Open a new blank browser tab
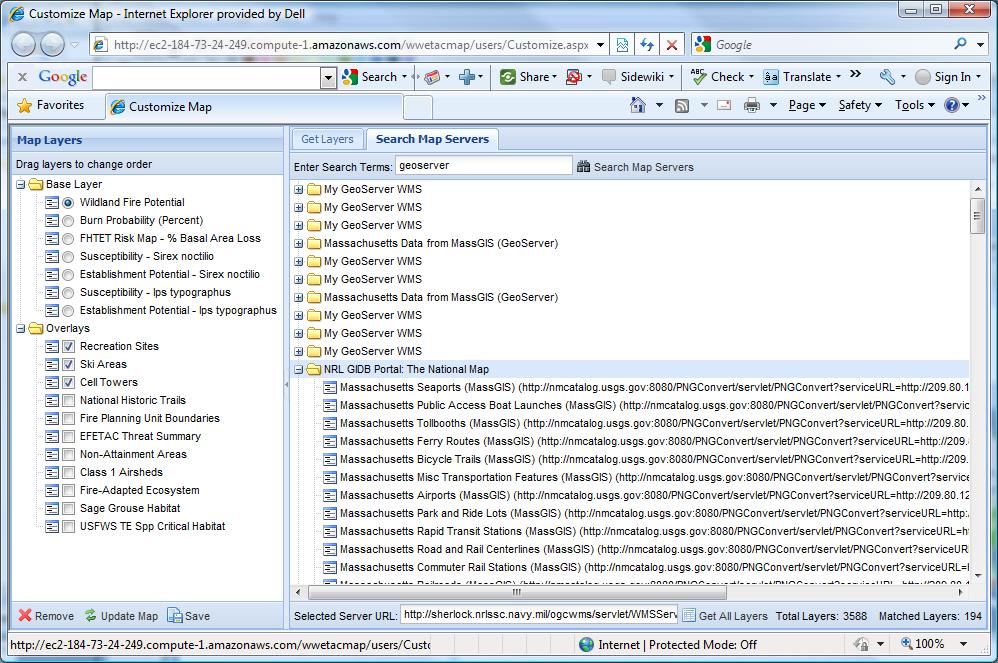This screenshot has width=998, height=663. [418, 107]
